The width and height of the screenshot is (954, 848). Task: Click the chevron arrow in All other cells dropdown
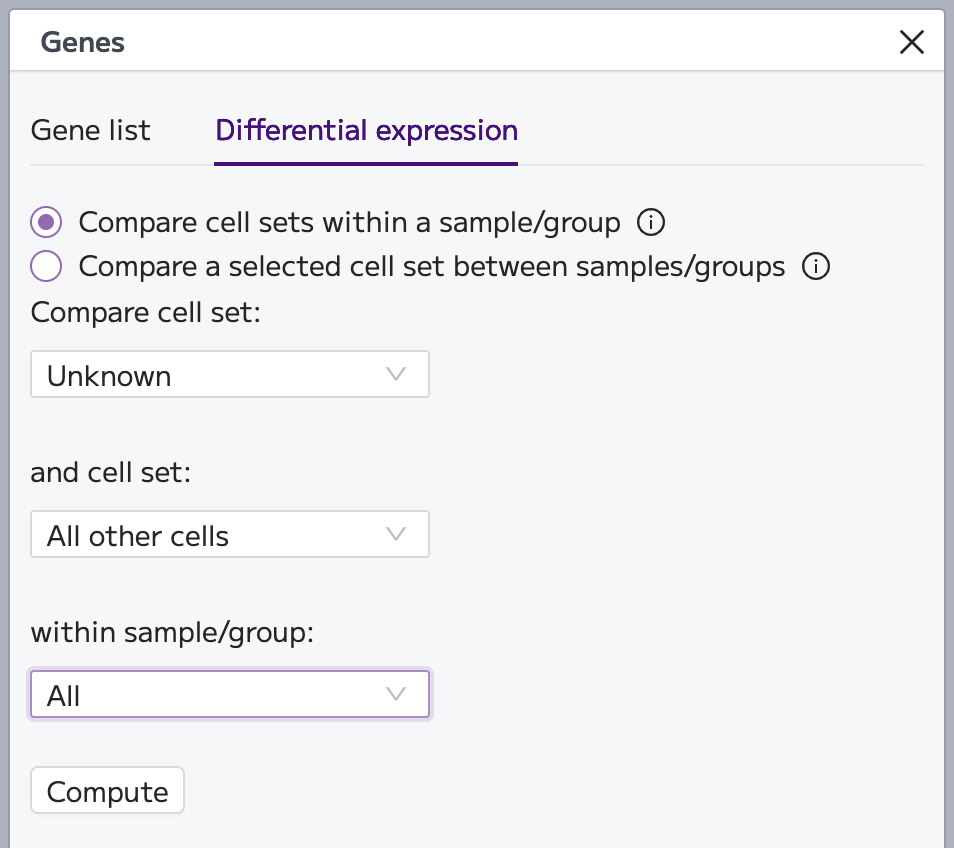coord(395,534)
